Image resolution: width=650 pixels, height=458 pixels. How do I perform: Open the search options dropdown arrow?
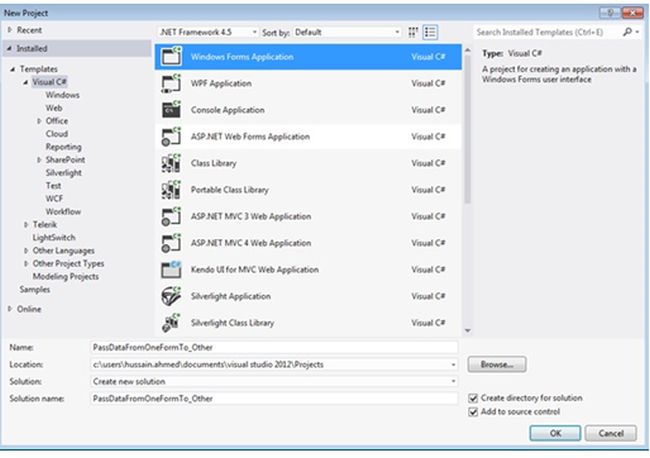pos(638,32)
